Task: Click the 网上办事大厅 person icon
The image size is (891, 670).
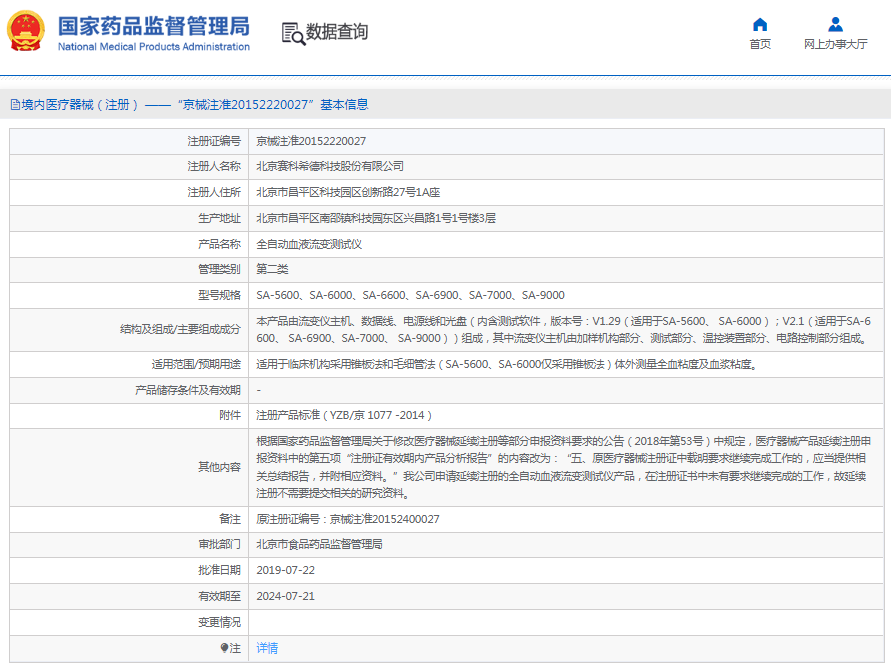Action: coord(835,24)
